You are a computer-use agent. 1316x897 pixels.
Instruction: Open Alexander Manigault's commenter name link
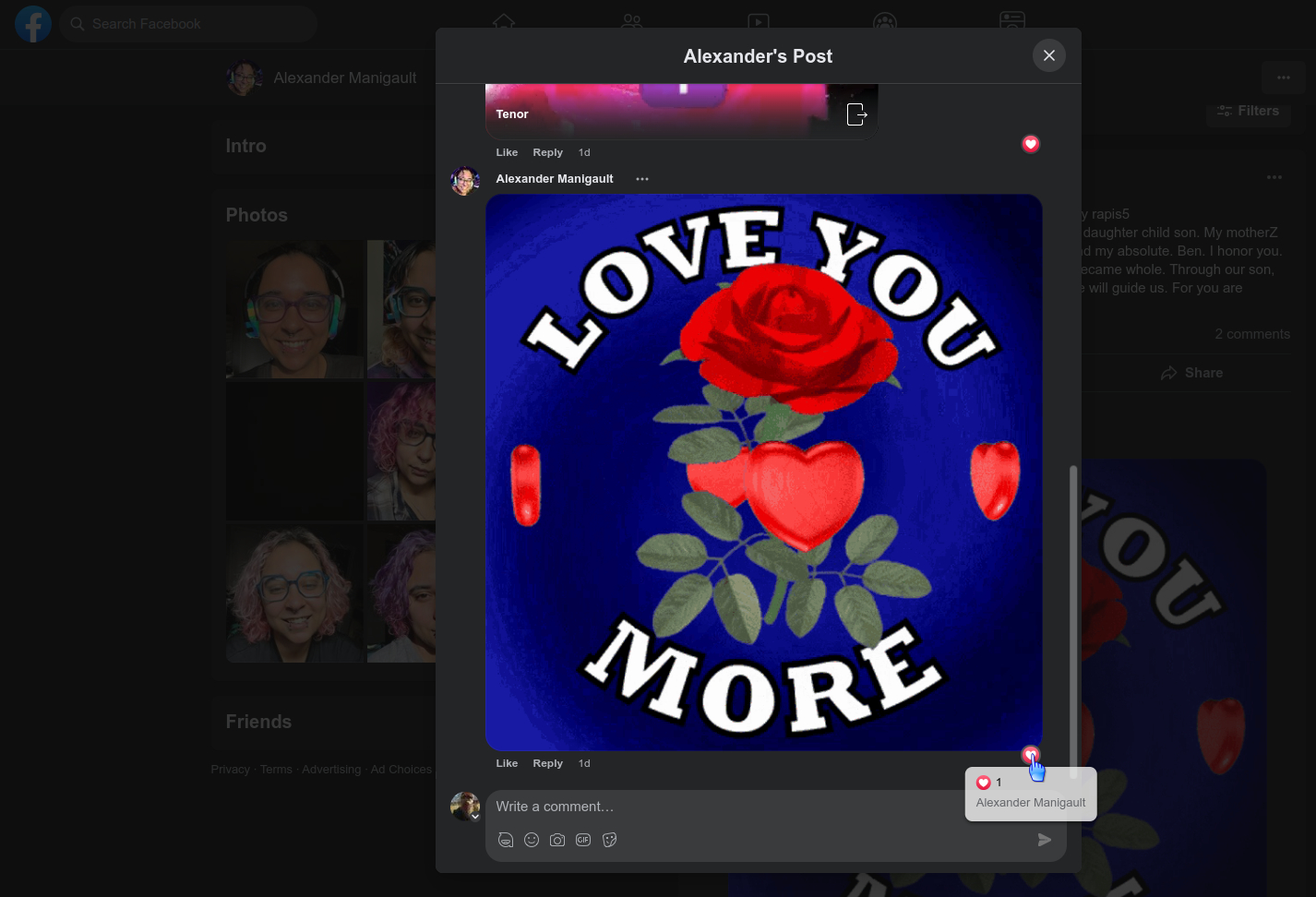pyautogui.click(x=555, y=179)
